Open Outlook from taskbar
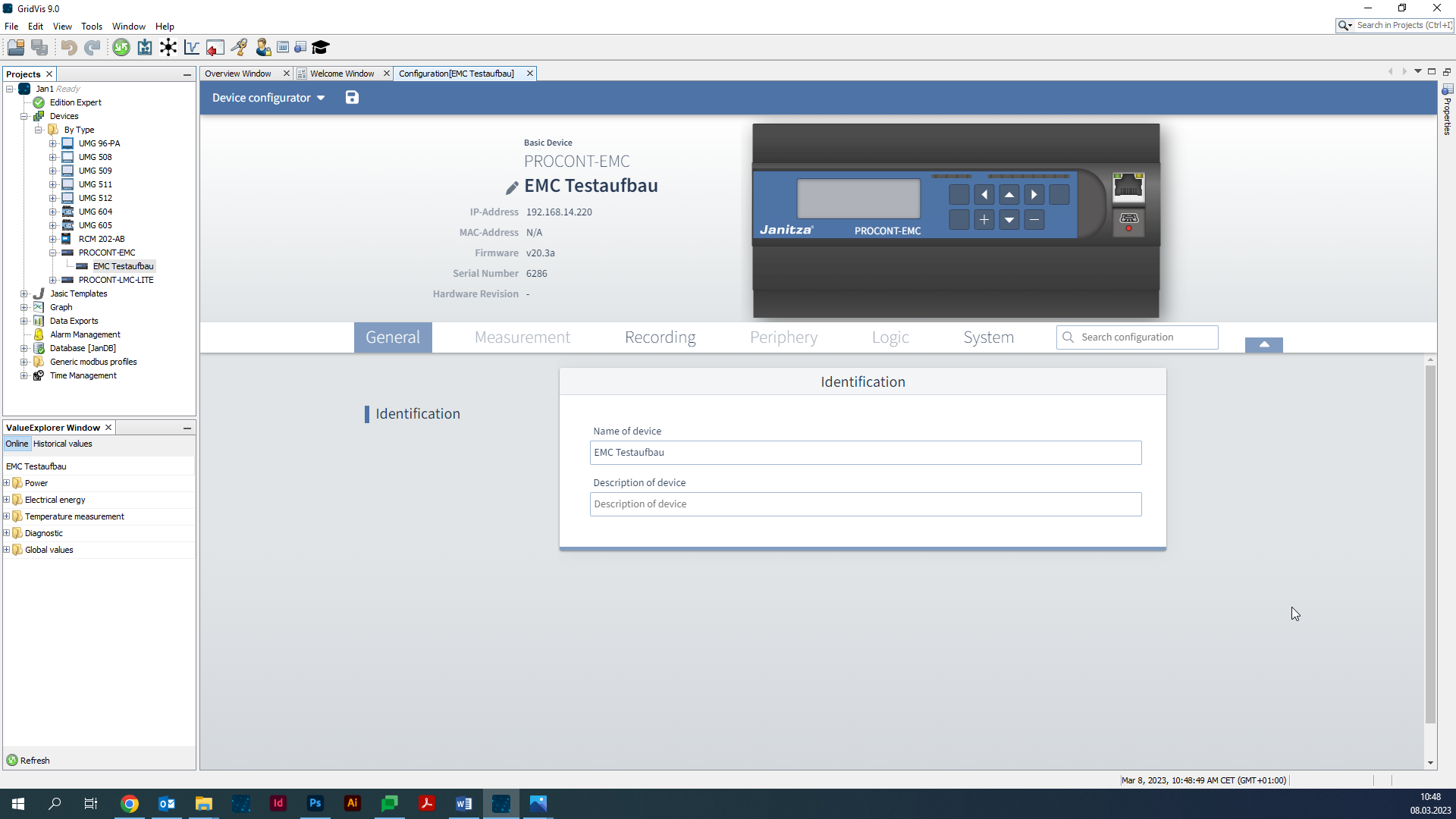This screenshot has height=819, width=1456. [167, 804]
